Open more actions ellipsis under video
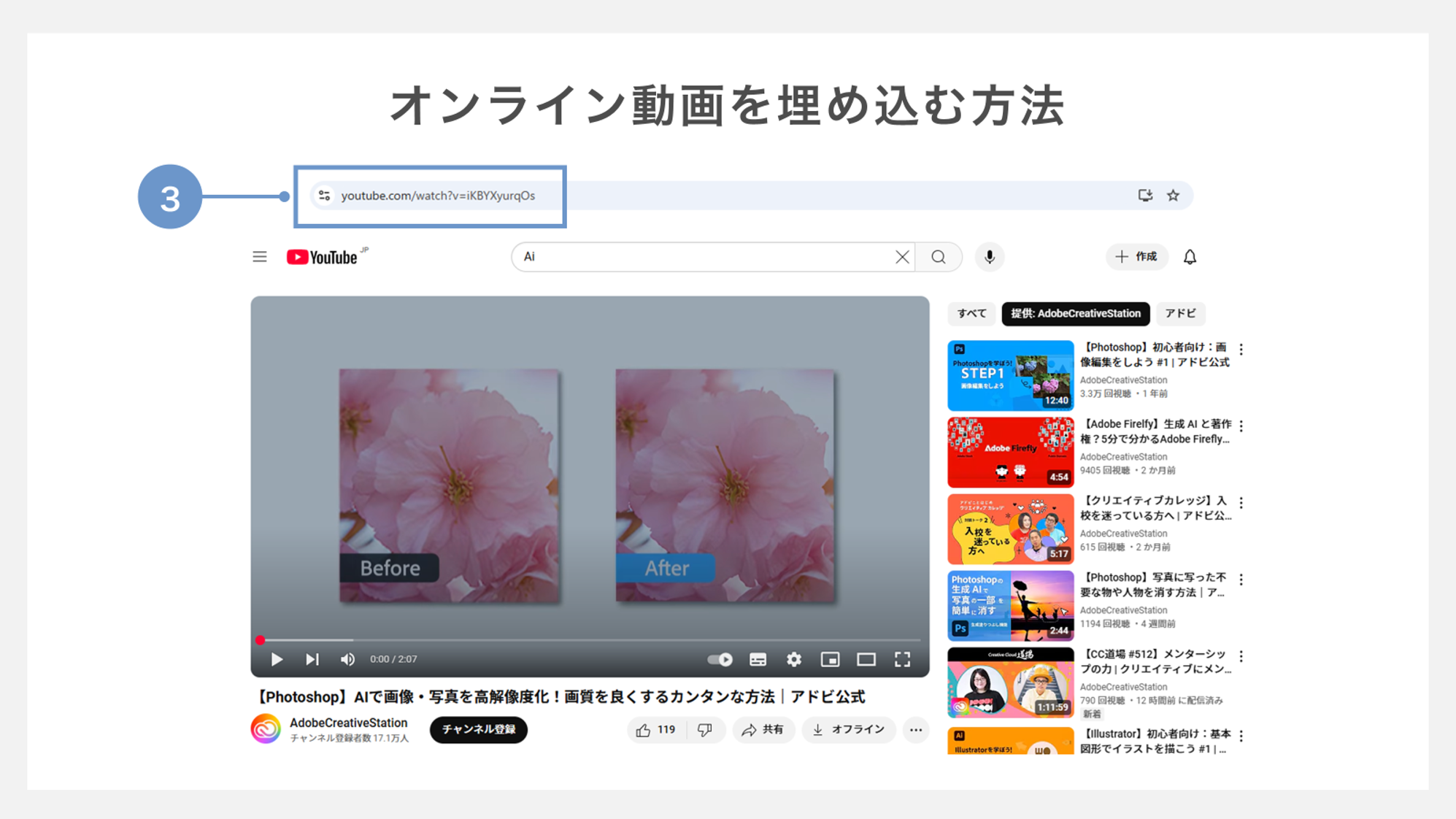Viewport: 1456px width, 819px height. click(916, 730)
